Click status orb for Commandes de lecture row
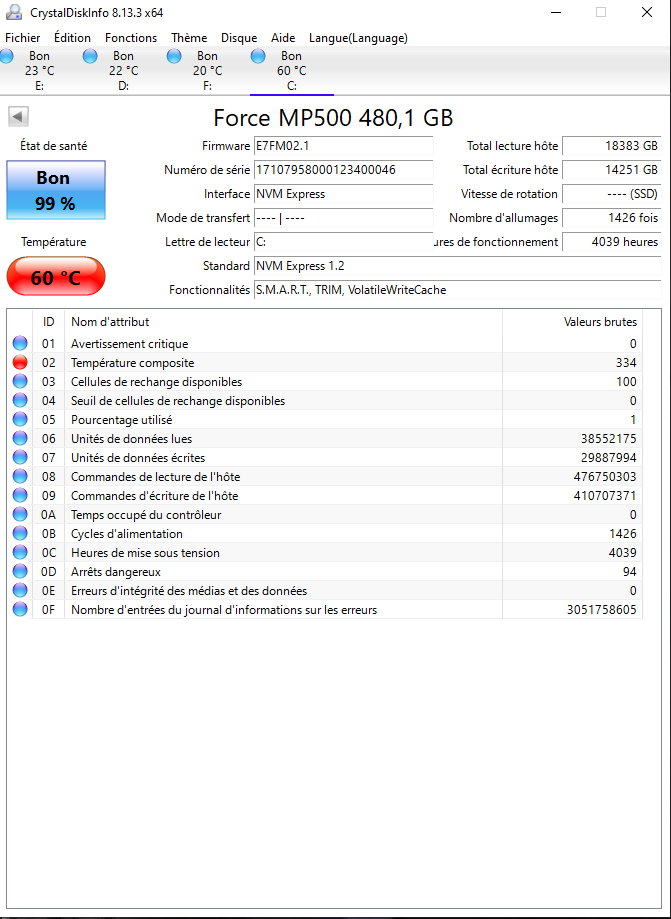The width and height of the screenshot is (671, 919). click(x=20, y=476)
